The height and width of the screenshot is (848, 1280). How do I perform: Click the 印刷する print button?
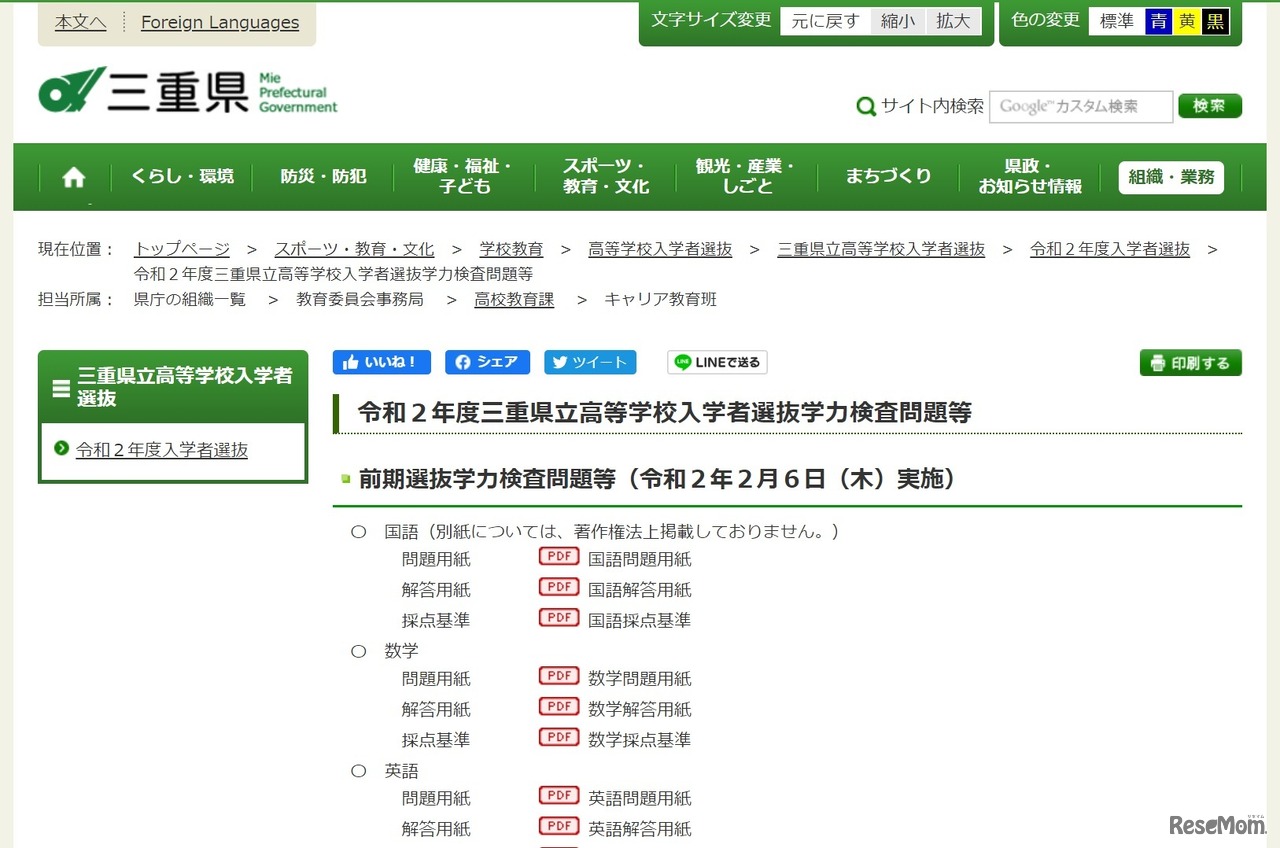click(1190, 362)
